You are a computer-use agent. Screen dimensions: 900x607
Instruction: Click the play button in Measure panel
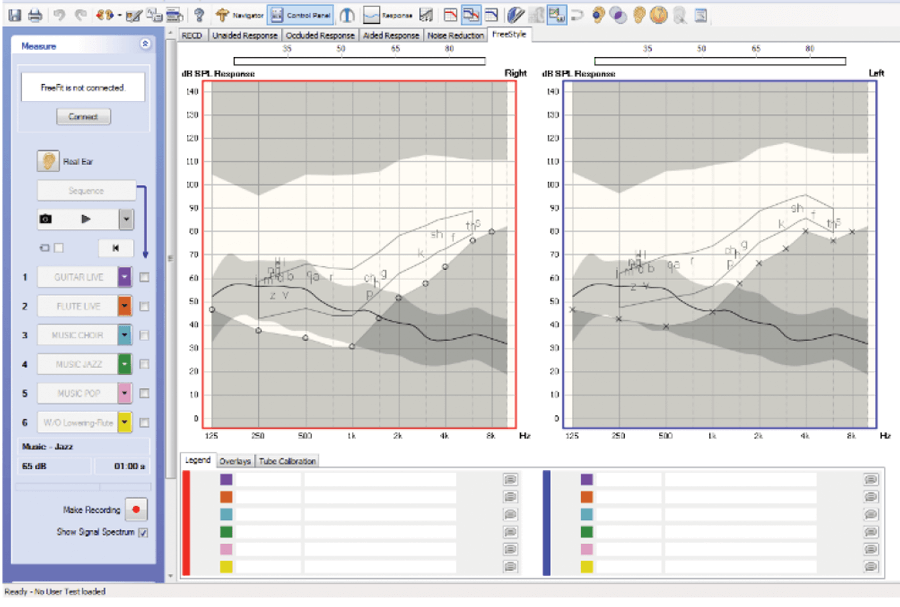[x=86, y=218]
